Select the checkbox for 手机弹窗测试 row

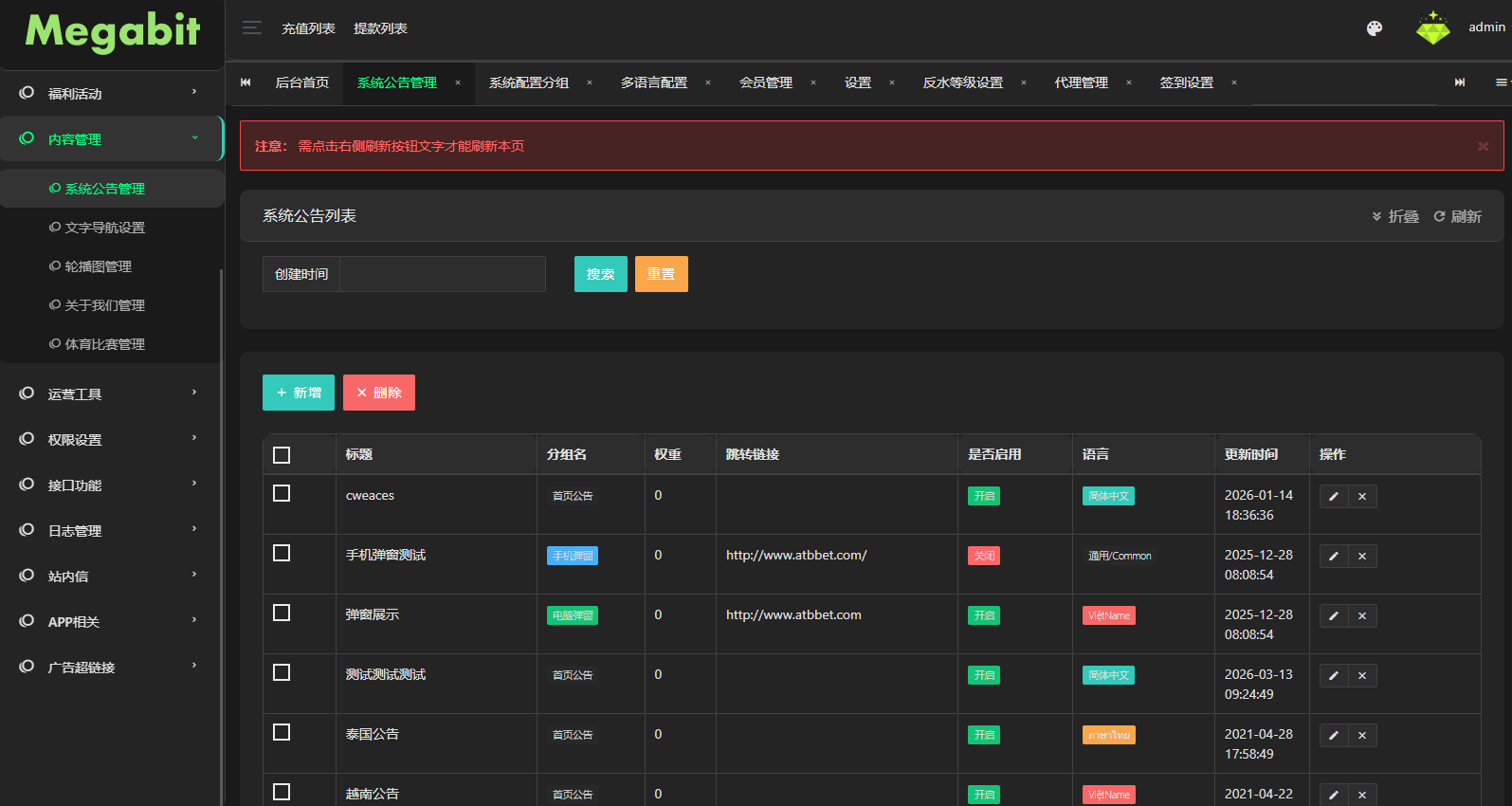282,553
